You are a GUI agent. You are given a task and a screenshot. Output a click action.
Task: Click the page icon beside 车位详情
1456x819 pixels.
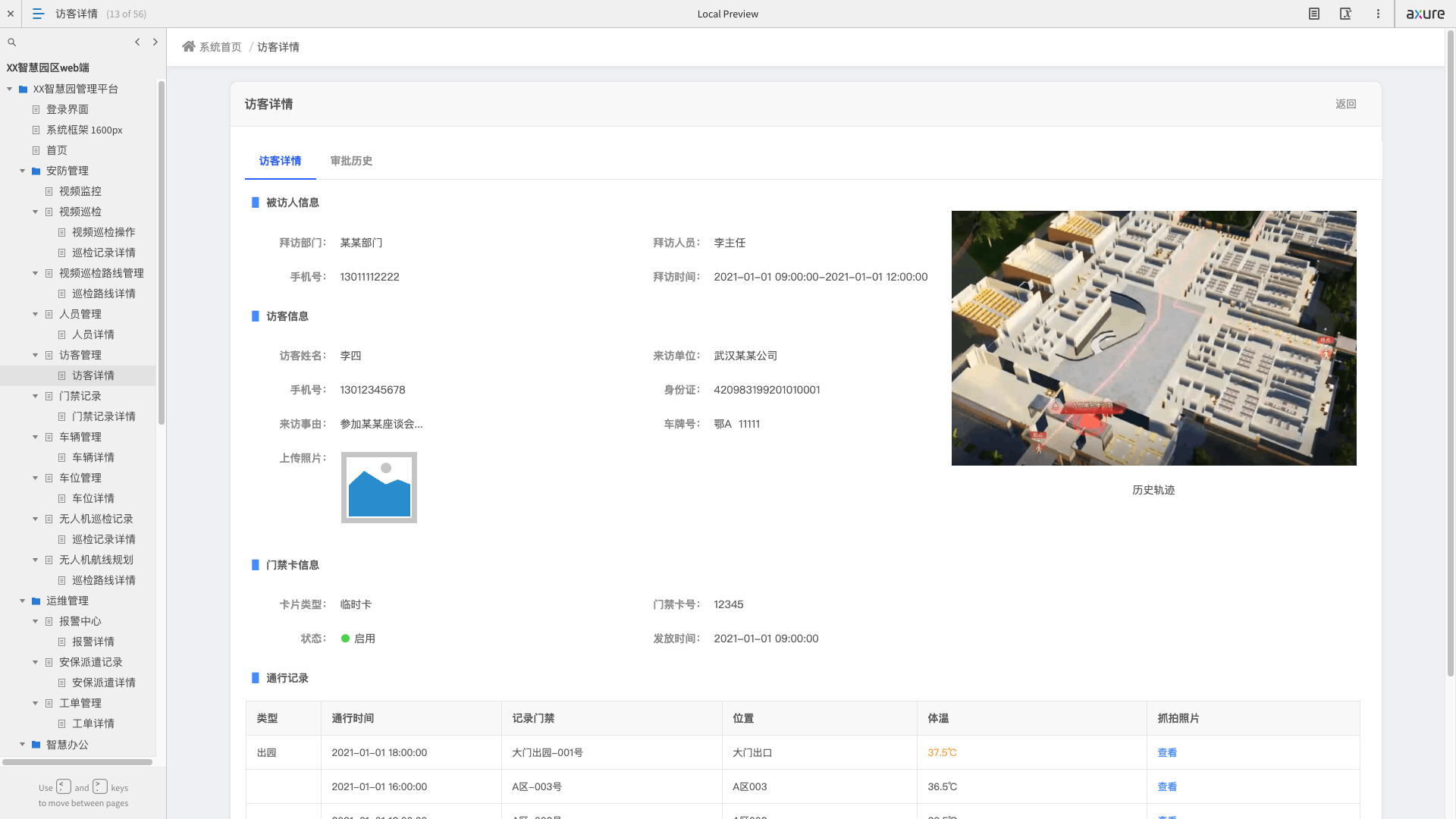click(x=61, y=498)
